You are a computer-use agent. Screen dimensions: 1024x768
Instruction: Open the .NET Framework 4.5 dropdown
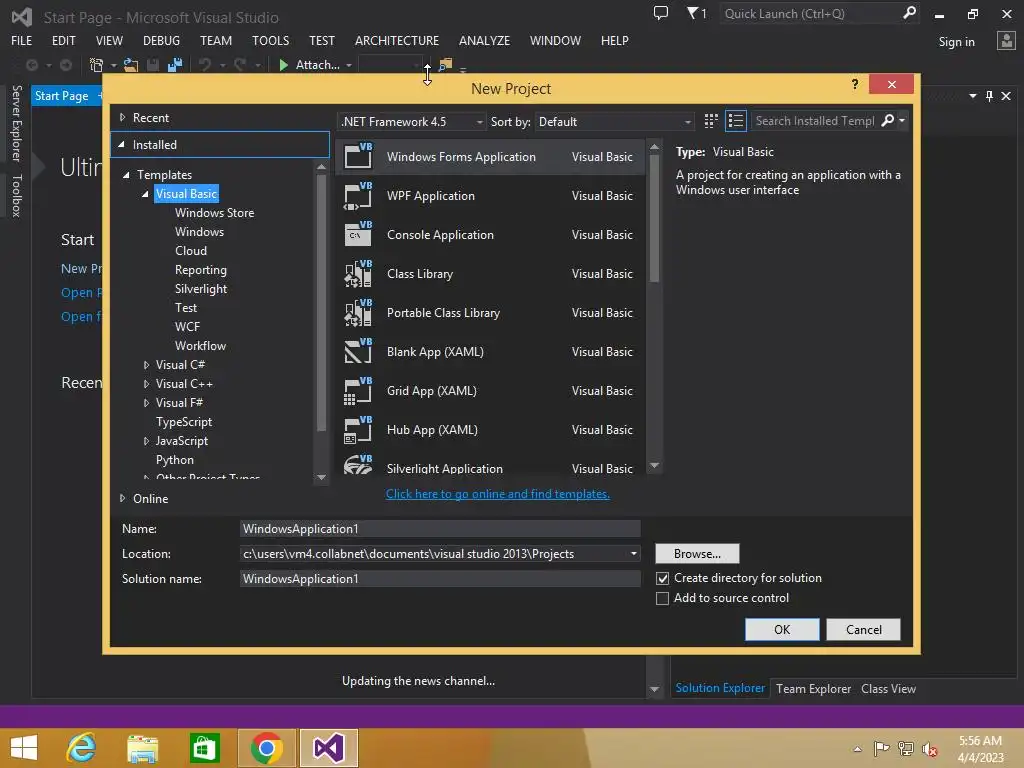(411, 121)
